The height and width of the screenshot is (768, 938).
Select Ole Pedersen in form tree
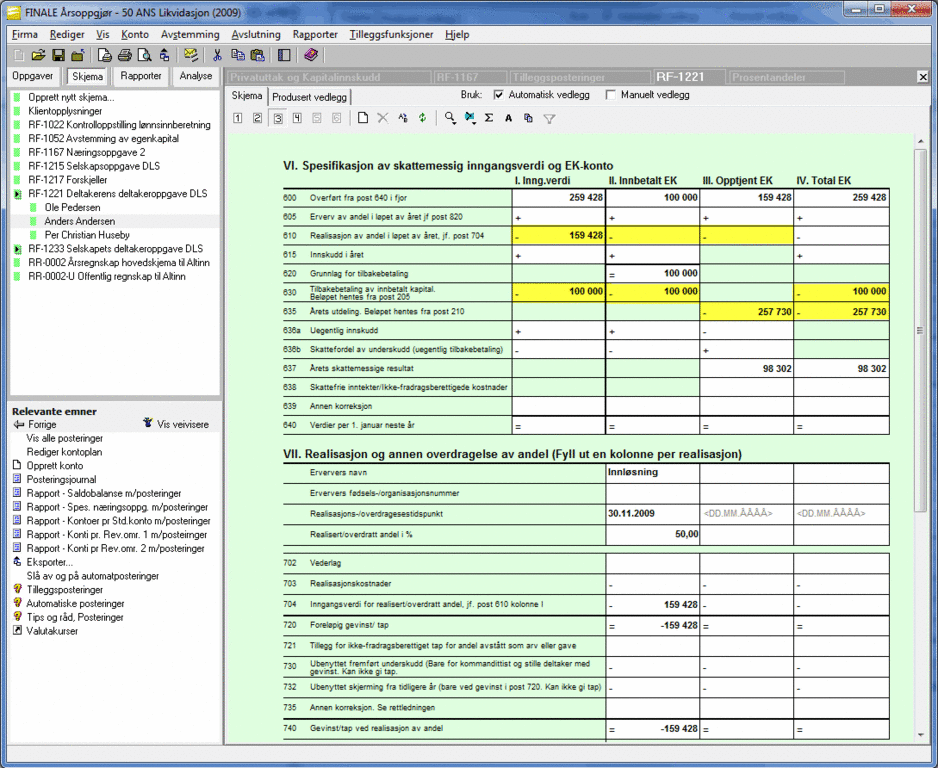pyautogui.click(x=72, y=208)
